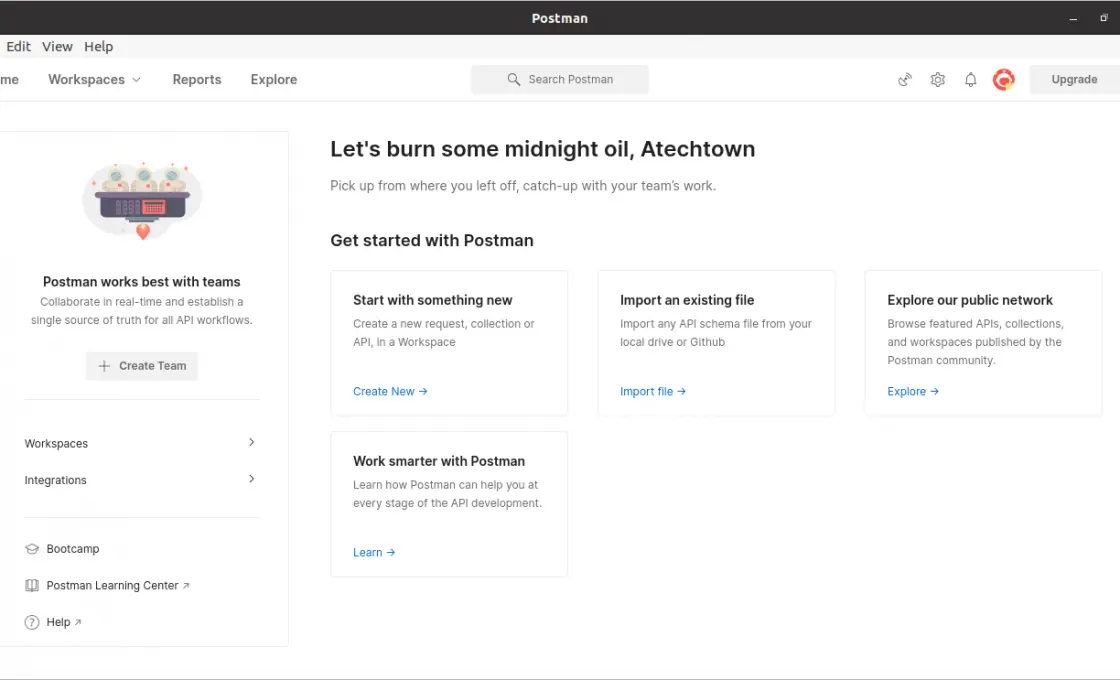Open the Edit menu

[x=19, y=46]
